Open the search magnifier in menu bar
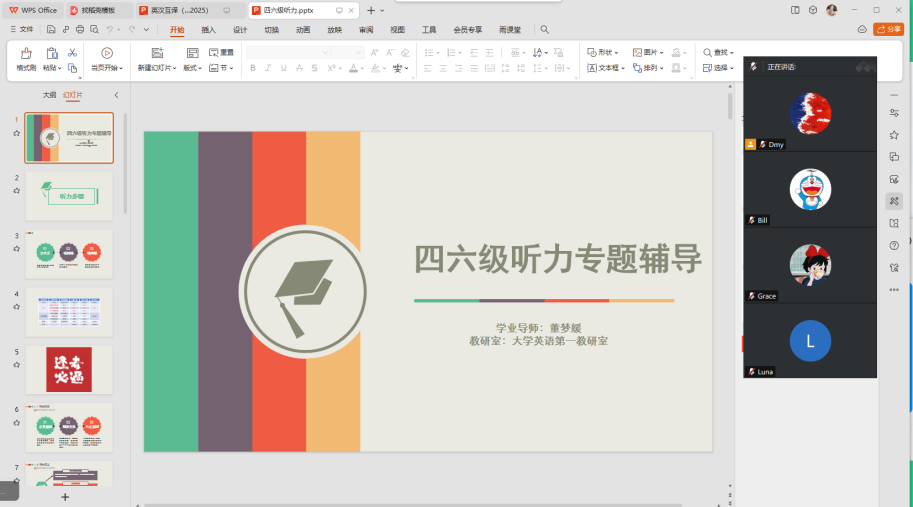Screen dimensions: 913x507 tap(545, 30)
